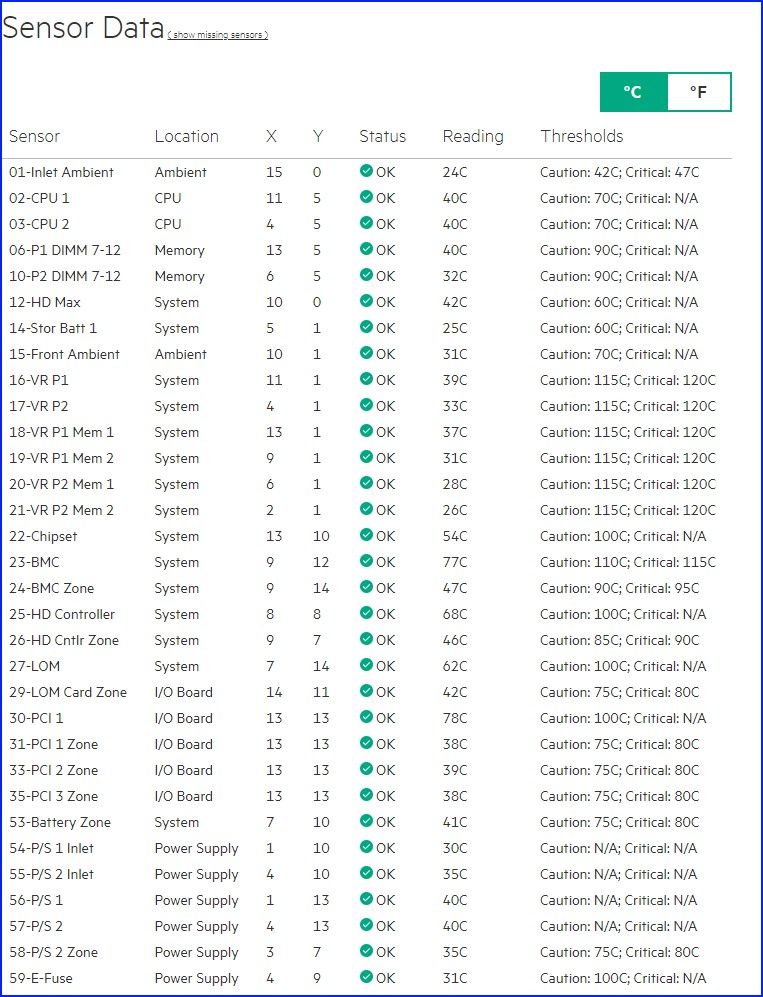Open the show missing sensors link
The image size is (763, 997).
(217, 35)
